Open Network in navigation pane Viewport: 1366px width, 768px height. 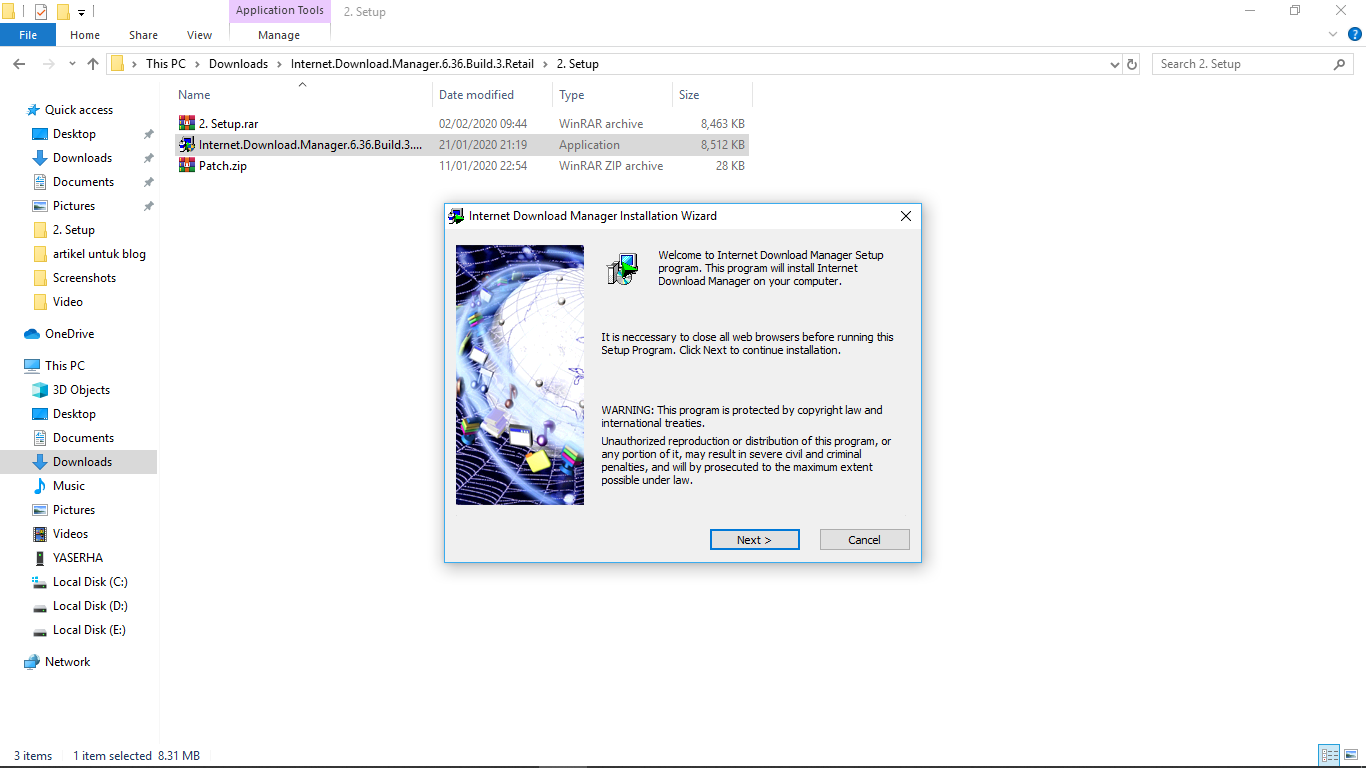coord(67,662)
